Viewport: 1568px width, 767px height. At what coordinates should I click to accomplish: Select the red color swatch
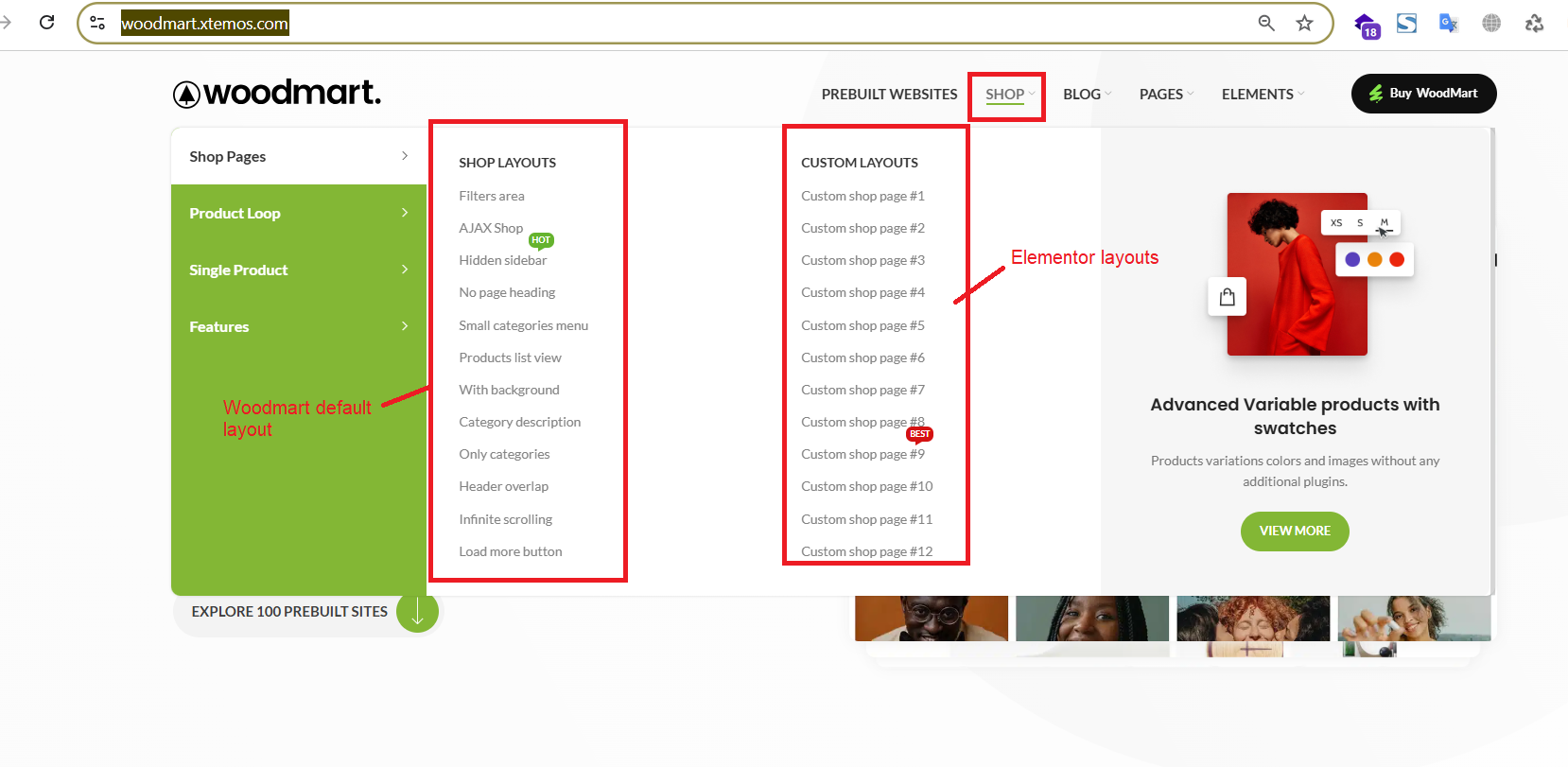tap(1397, 259)
